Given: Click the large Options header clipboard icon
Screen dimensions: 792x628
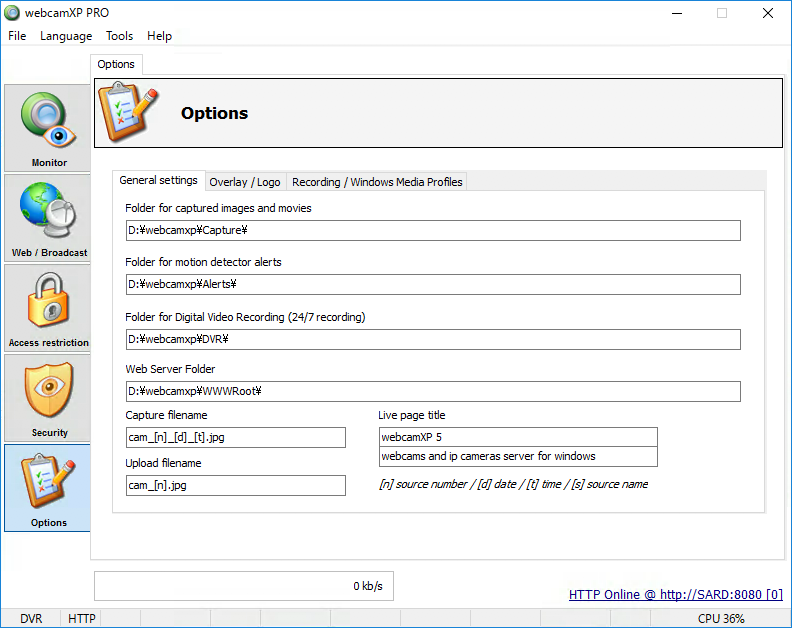Looking at the screenshot, I should 128,113.
